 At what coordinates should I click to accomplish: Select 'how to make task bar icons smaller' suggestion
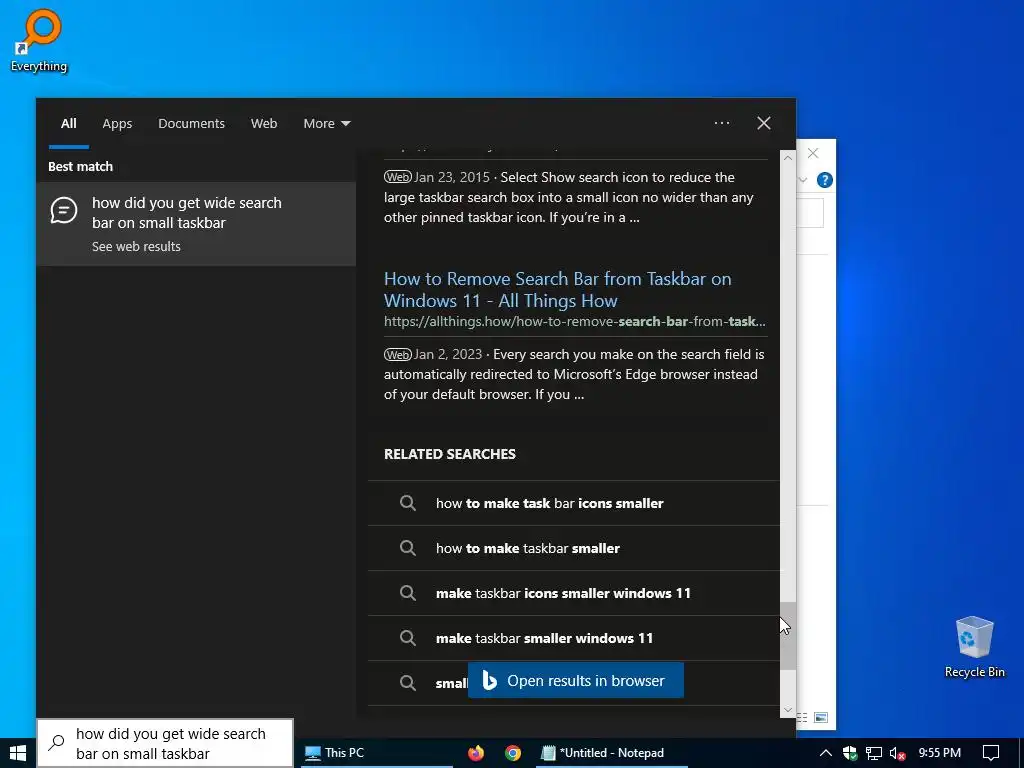[x=573, y=504]
